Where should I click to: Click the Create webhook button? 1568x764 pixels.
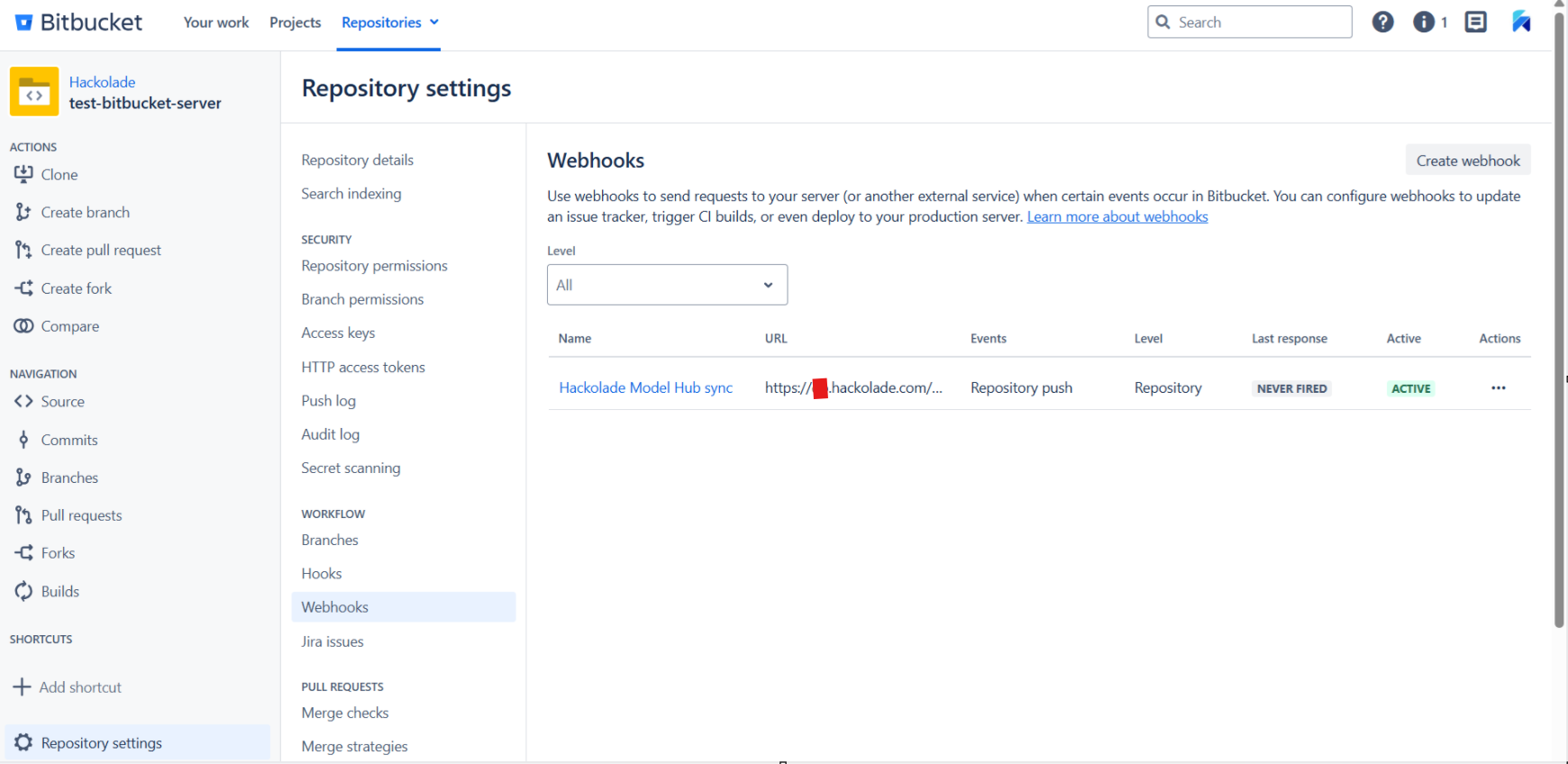coord(1468,160)
